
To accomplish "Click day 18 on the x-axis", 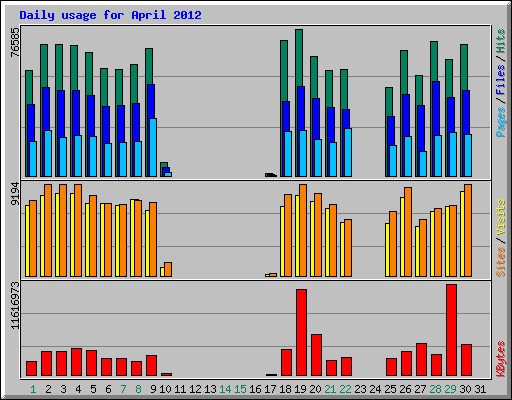I will point(285,389).
